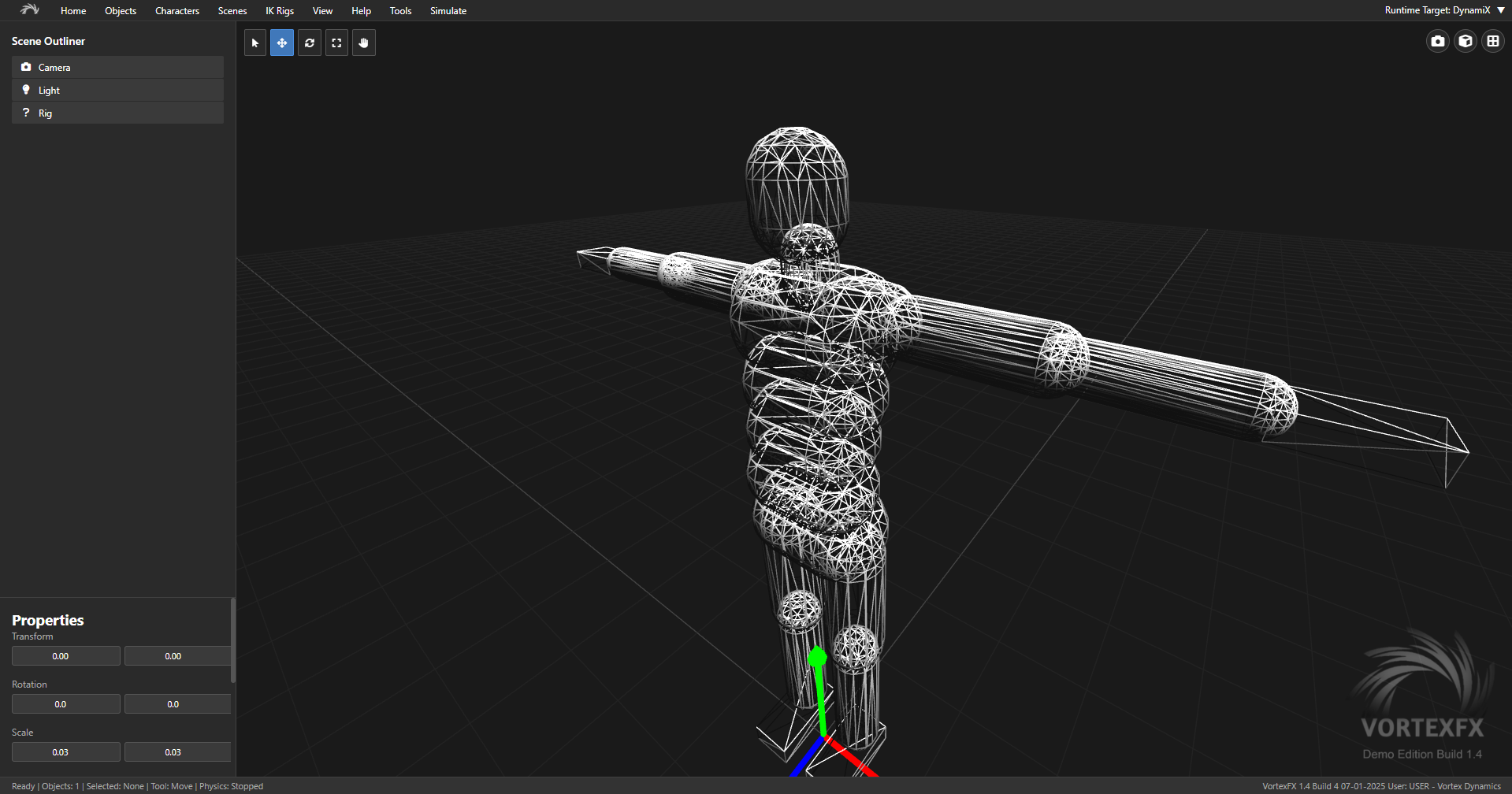1512x794 pixels.
Task: Choose the Scale tool in the toolbar
Action: (336, 43)
